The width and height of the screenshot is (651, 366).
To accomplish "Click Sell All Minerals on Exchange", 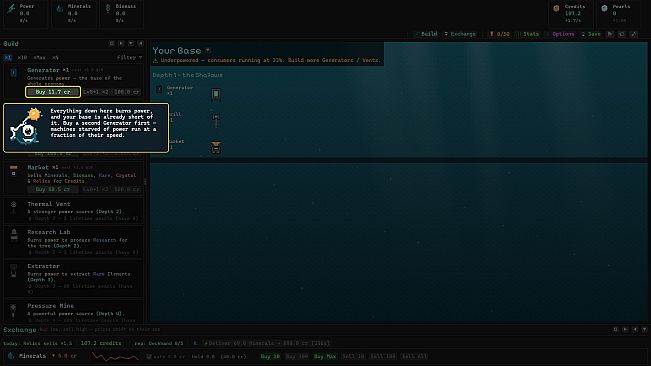I will tap(414, 356).
